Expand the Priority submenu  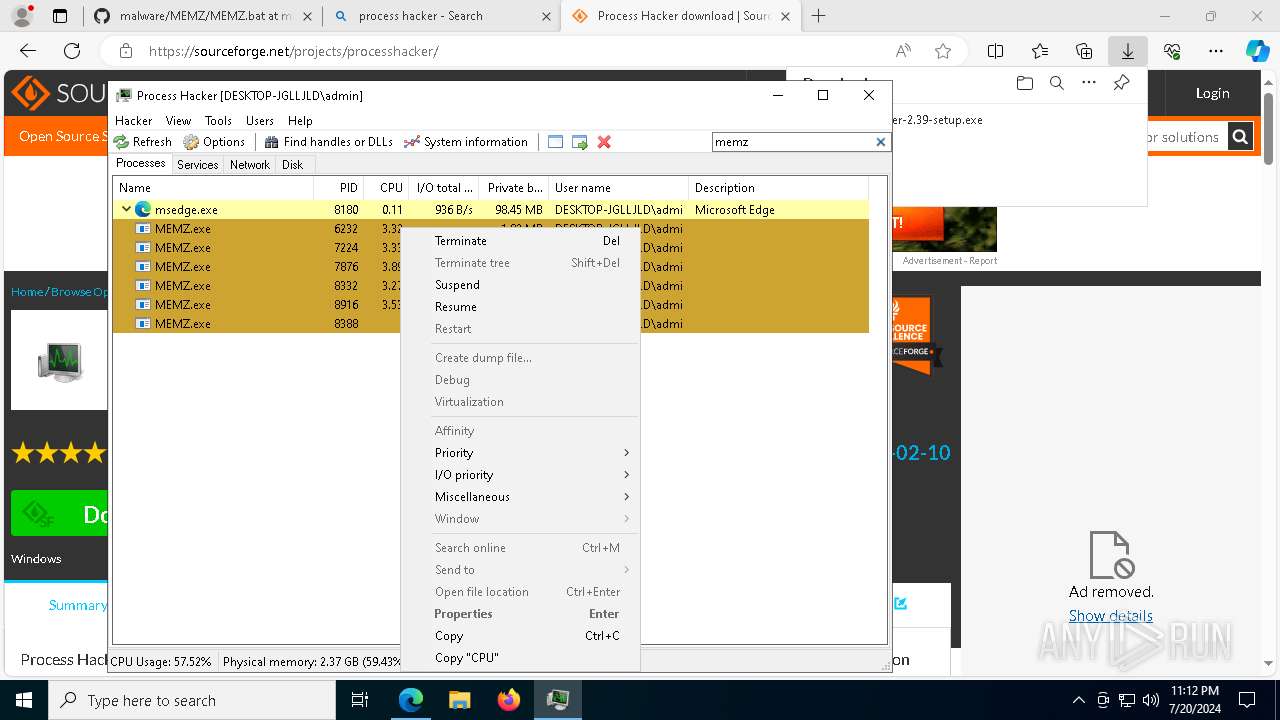519,453
